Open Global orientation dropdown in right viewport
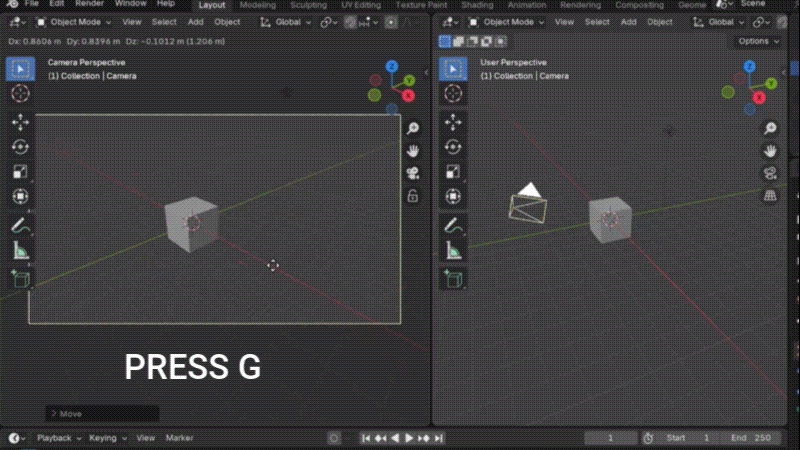The image size is (800, 450). click(x=718, y=22)
